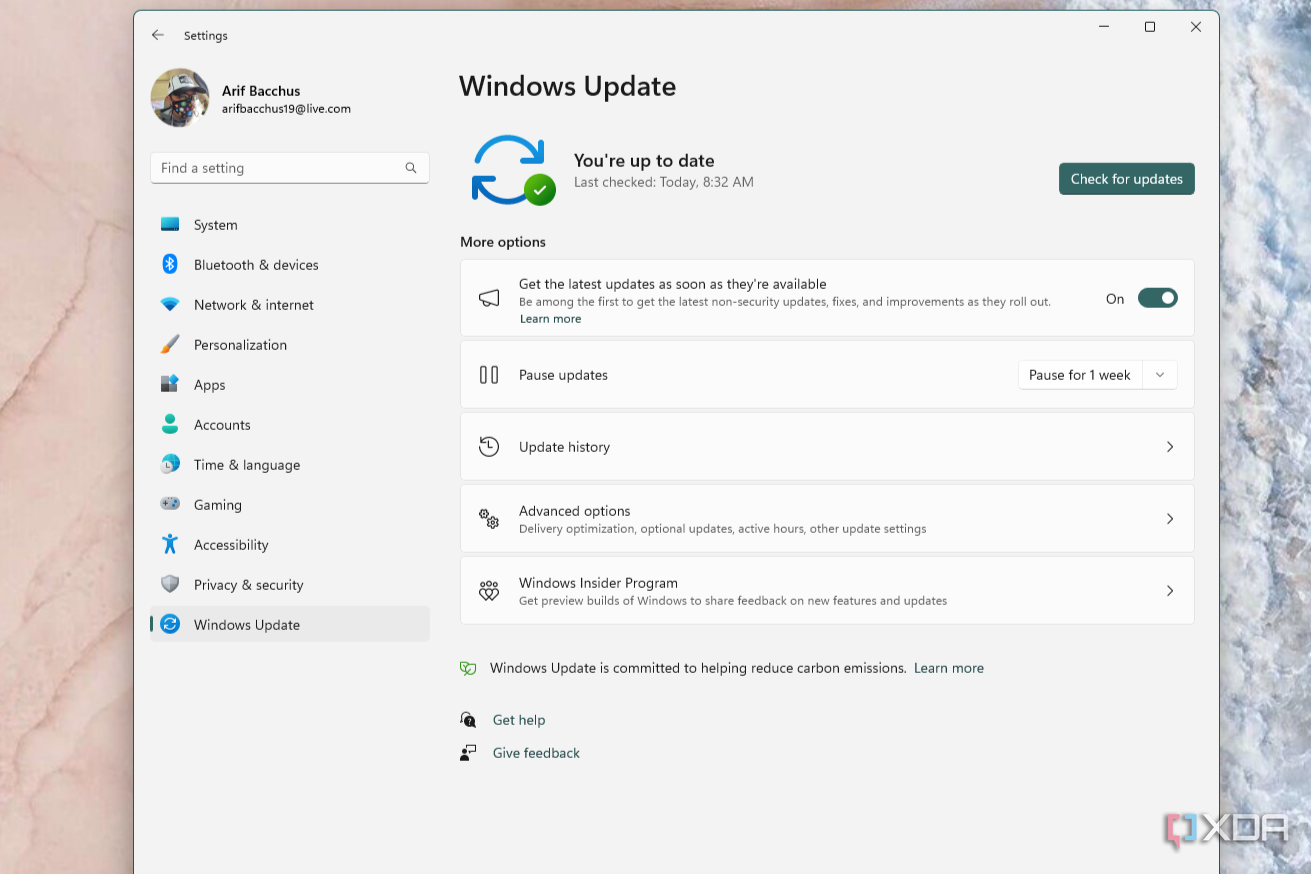
Task: Click the megaphone icon for latest updates
Action: coord(489,298)
